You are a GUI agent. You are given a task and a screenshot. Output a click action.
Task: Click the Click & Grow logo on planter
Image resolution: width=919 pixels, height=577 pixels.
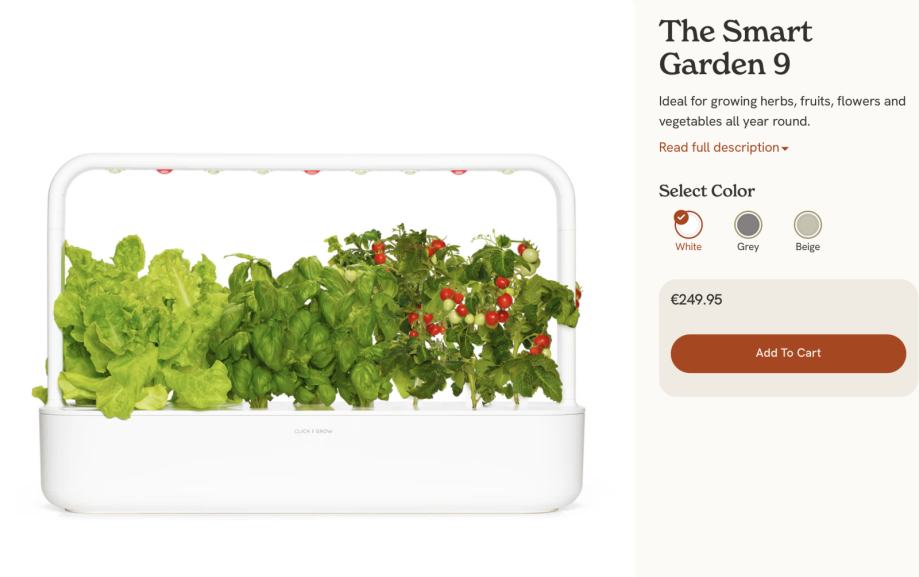coord(313,431)
